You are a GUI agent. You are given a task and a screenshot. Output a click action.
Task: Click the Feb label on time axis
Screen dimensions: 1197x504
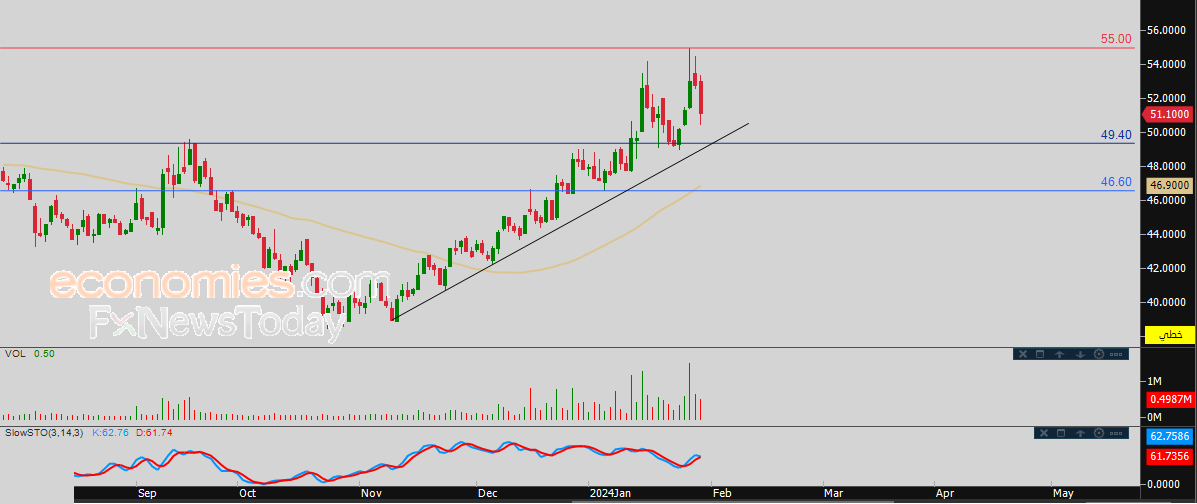point(722,494)
